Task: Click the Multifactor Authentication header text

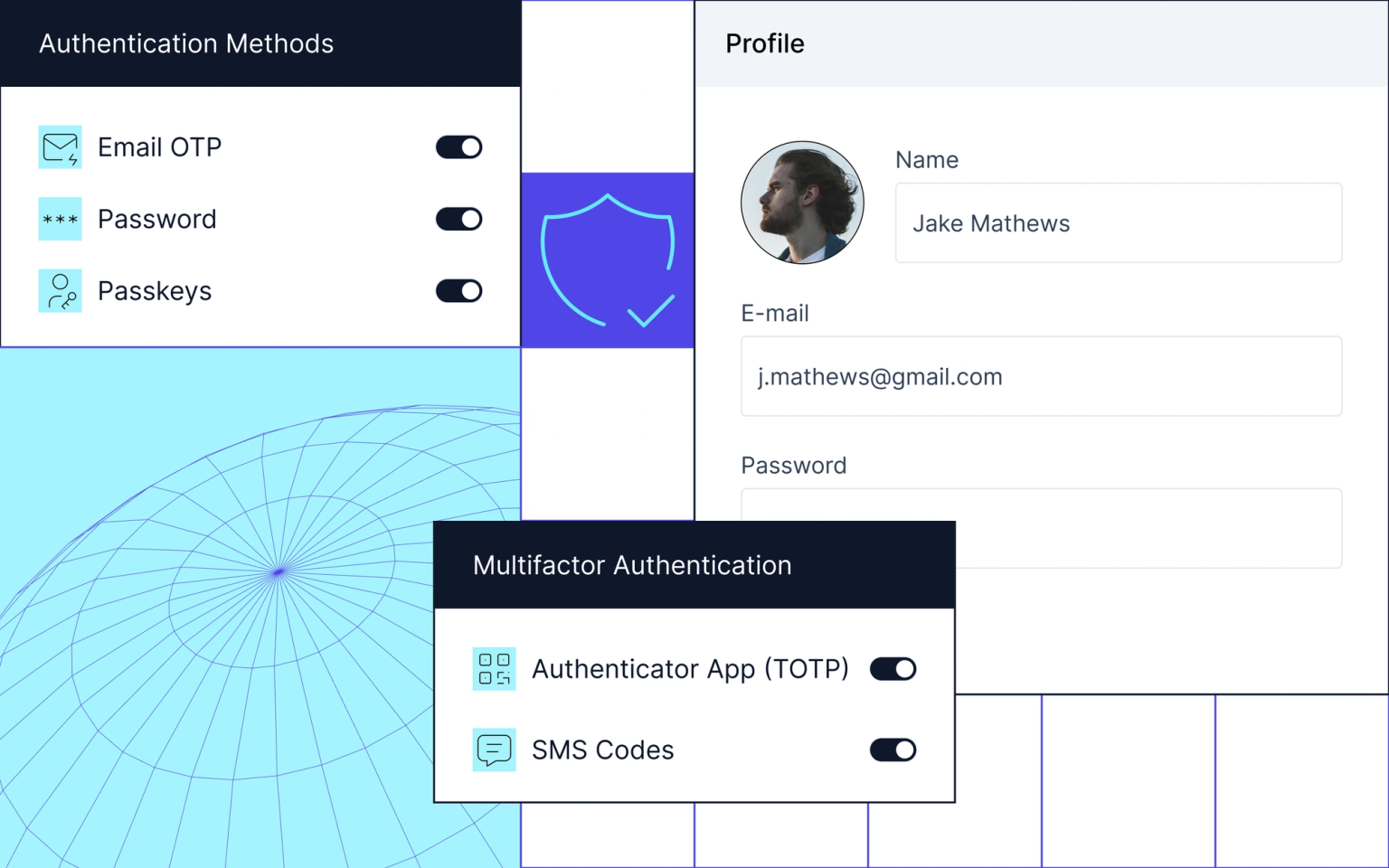Action: 632,565
